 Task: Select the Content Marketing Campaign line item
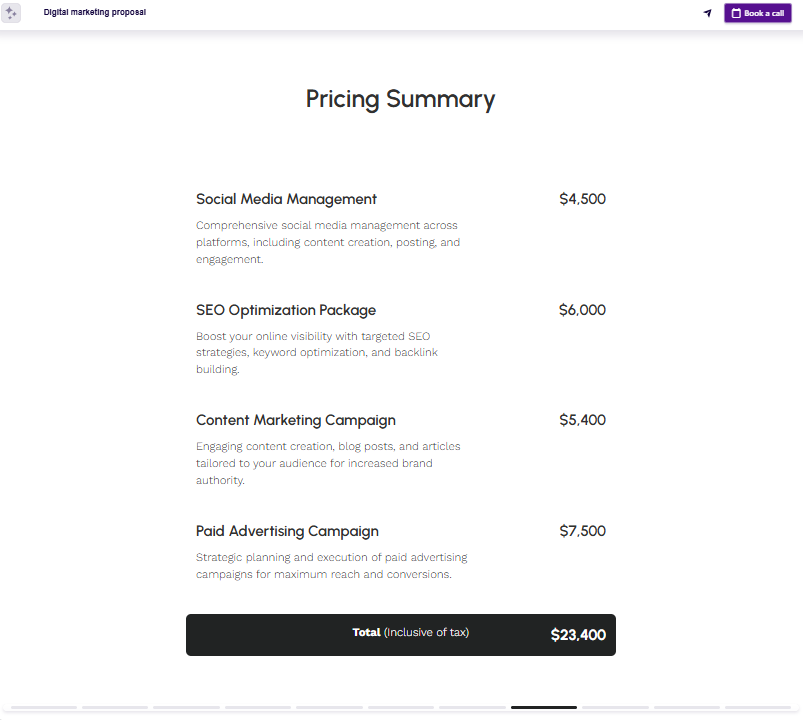pyautogui.click(x=295, y=420)
